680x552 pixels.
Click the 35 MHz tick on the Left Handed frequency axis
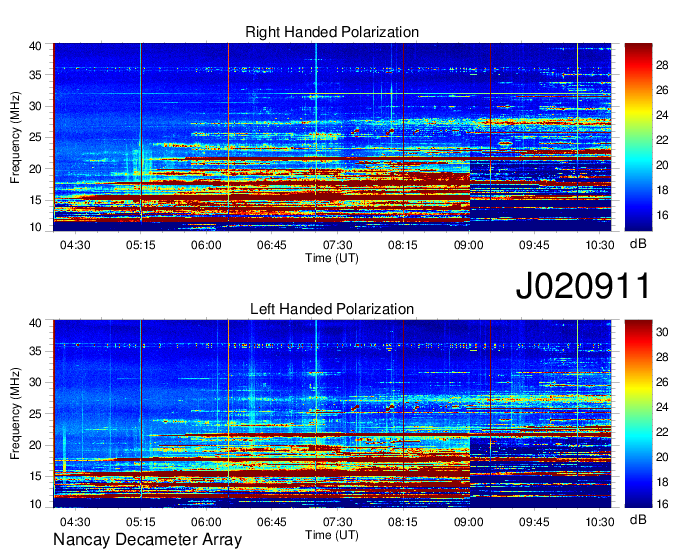pos(35,351)
